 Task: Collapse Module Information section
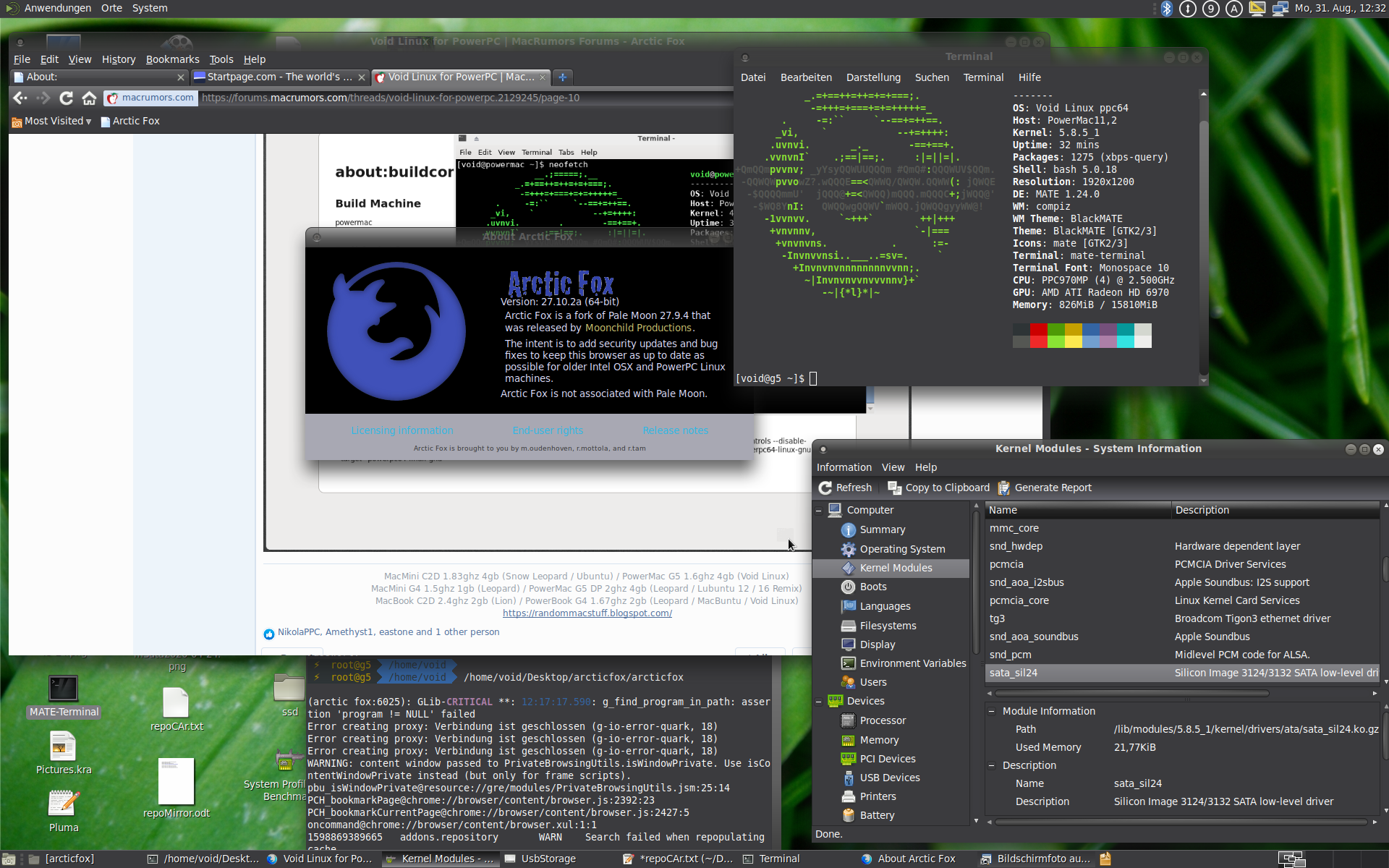pyautogui.click(x=992, y=711)
